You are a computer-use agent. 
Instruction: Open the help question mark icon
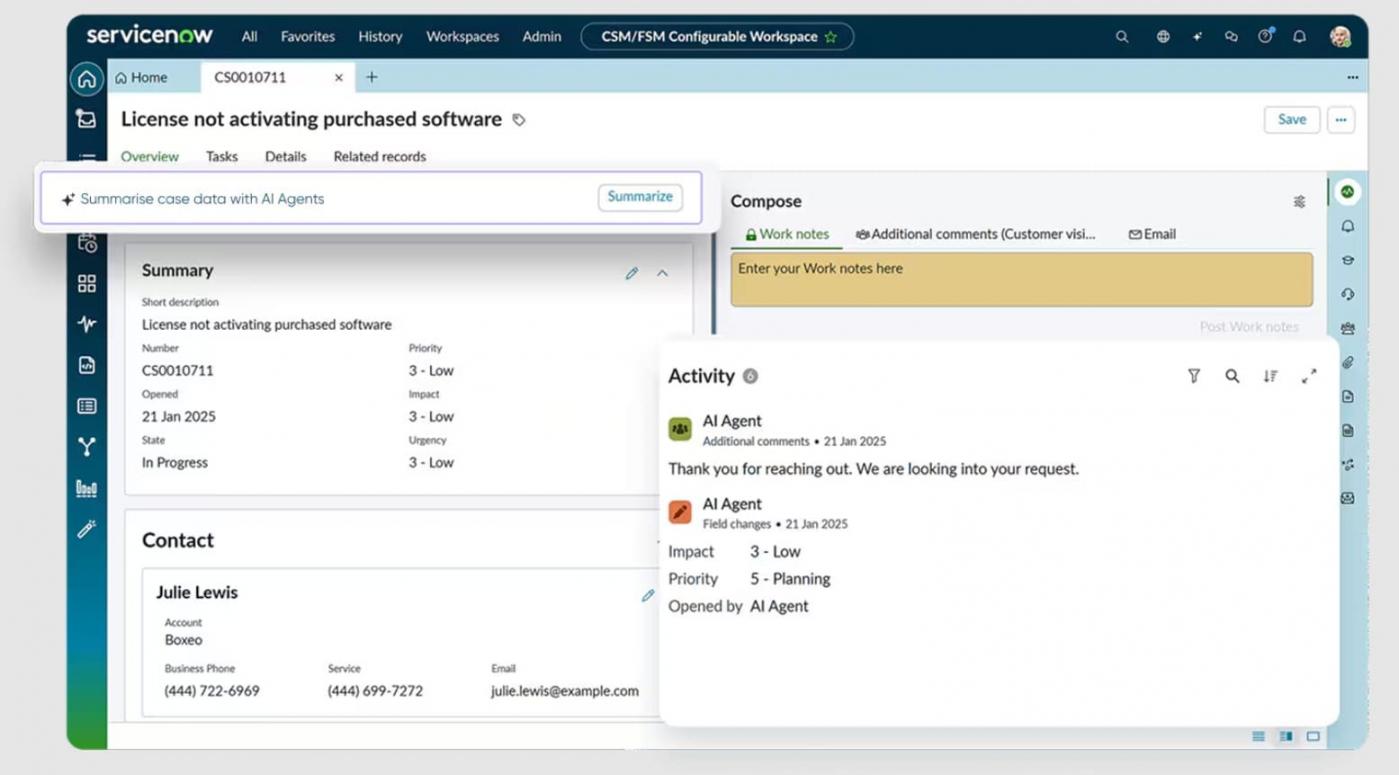(1266, 37)
